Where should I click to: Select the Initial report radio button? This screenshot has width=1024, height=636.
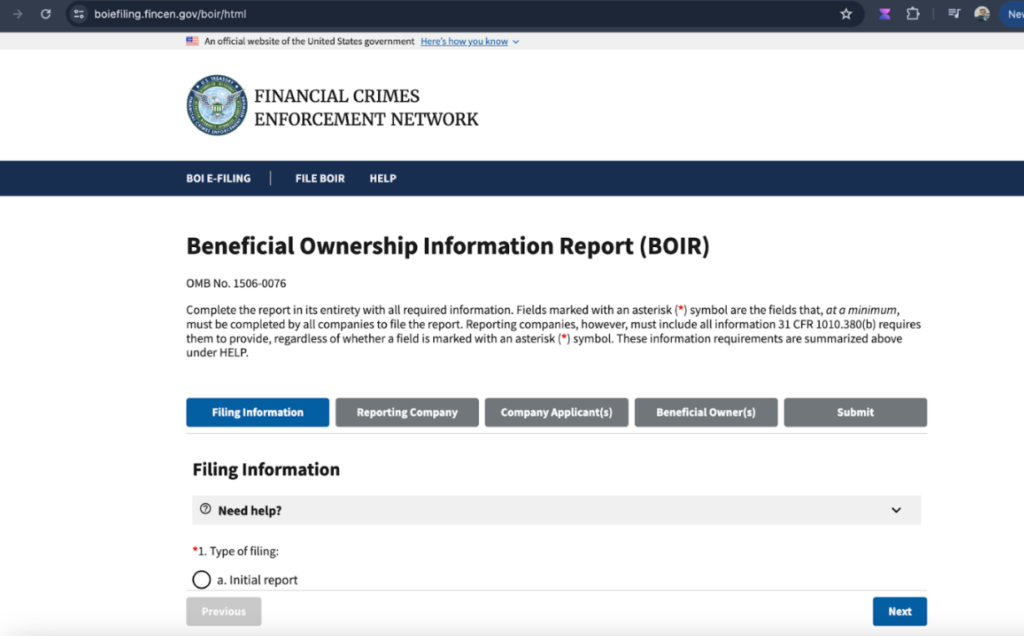pos(201,580)
